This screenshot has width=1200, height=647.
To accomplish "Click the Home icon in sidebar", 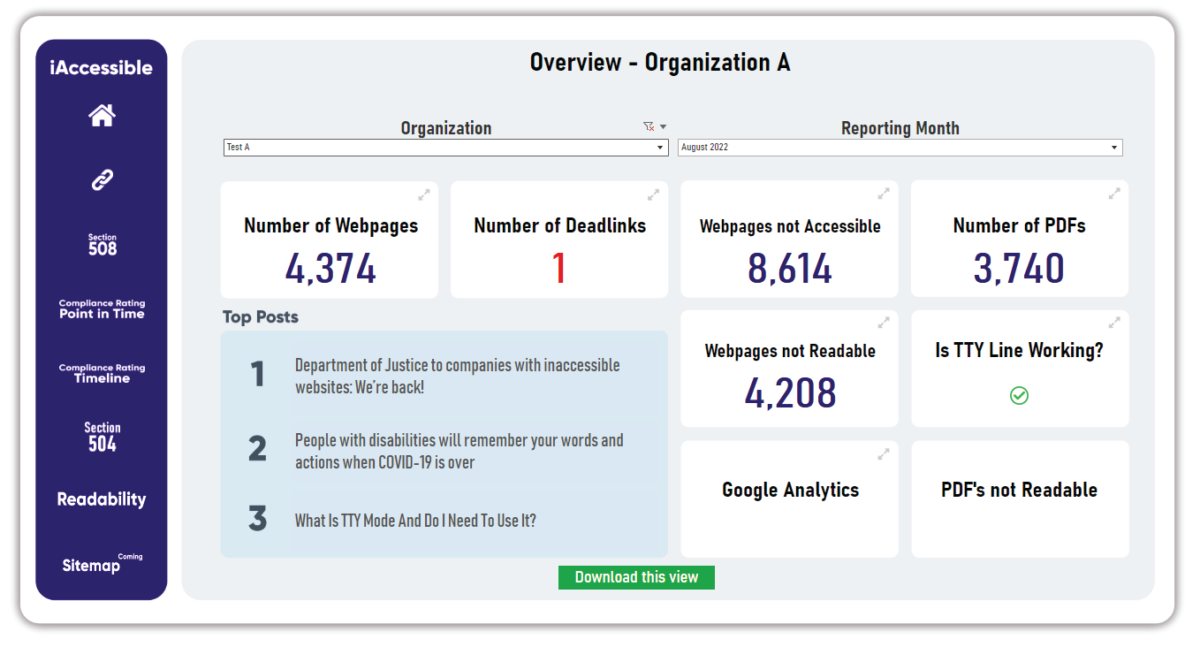I will (101, 116).
